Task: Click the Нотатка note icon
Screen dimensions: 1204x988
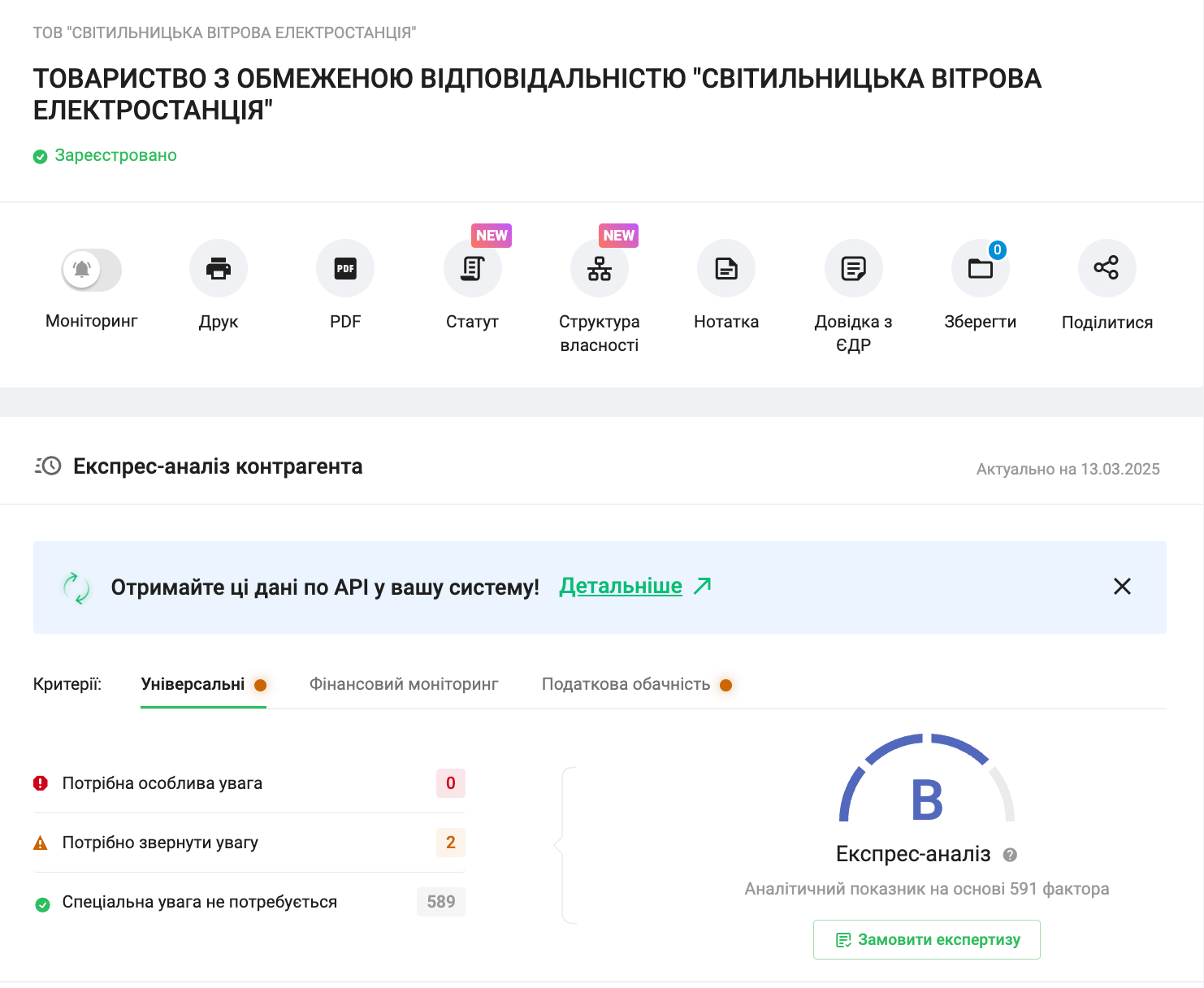Action: pos(726,268)
